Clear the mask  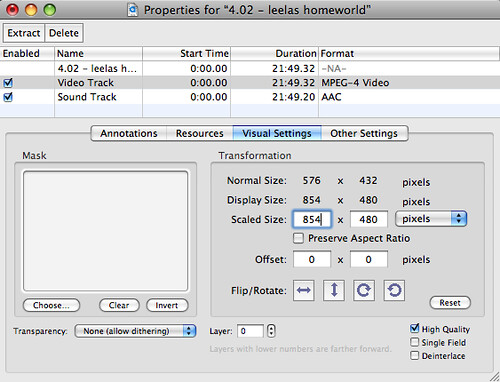[119, 305]
